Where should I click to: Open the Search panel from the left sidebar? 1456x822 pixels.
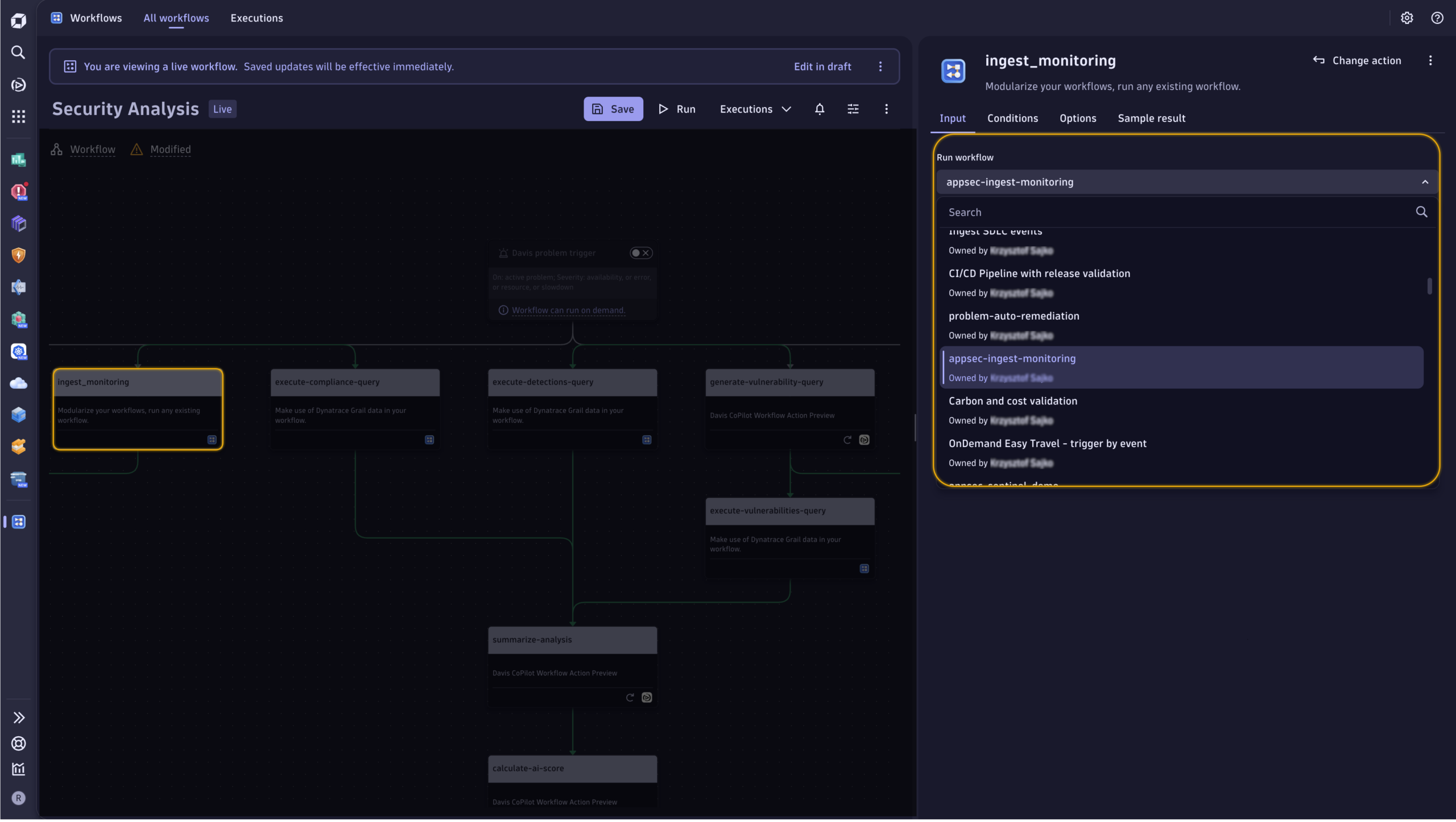[x=18, y=52]
